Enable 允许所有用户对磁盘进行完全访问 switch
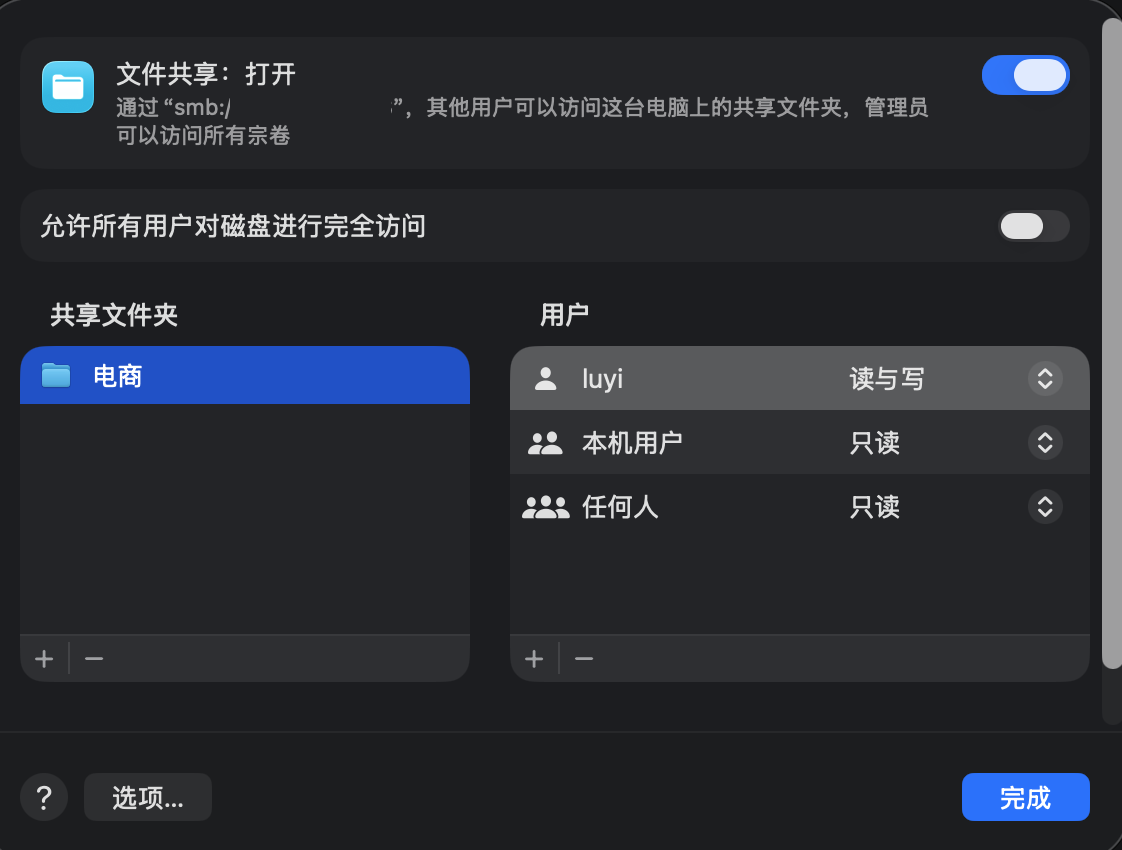The image size is (1122, 850). 1033,226
